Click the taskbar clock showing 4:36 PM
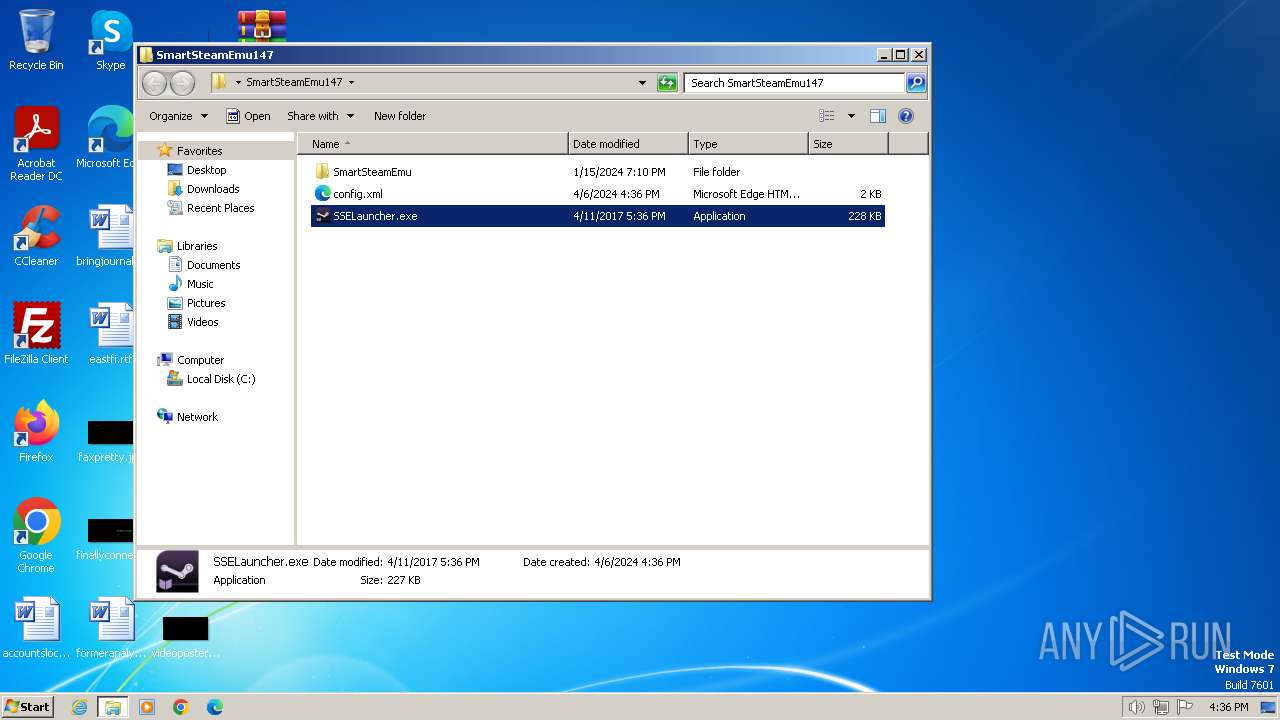The height and width of the screenshot is (720, 1280). click(x=1228, y=707)
